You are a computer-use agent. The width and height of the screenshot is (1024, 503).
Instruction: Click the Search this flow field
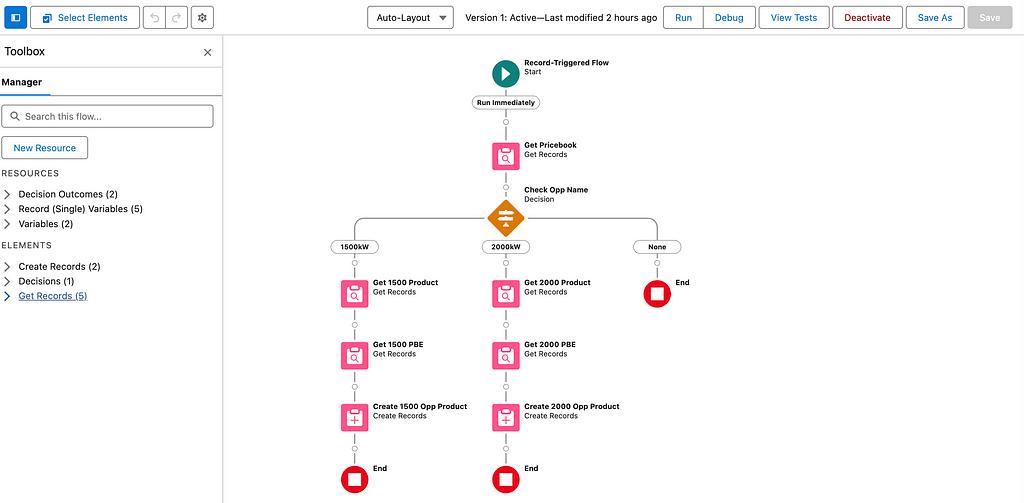(108, 117)
